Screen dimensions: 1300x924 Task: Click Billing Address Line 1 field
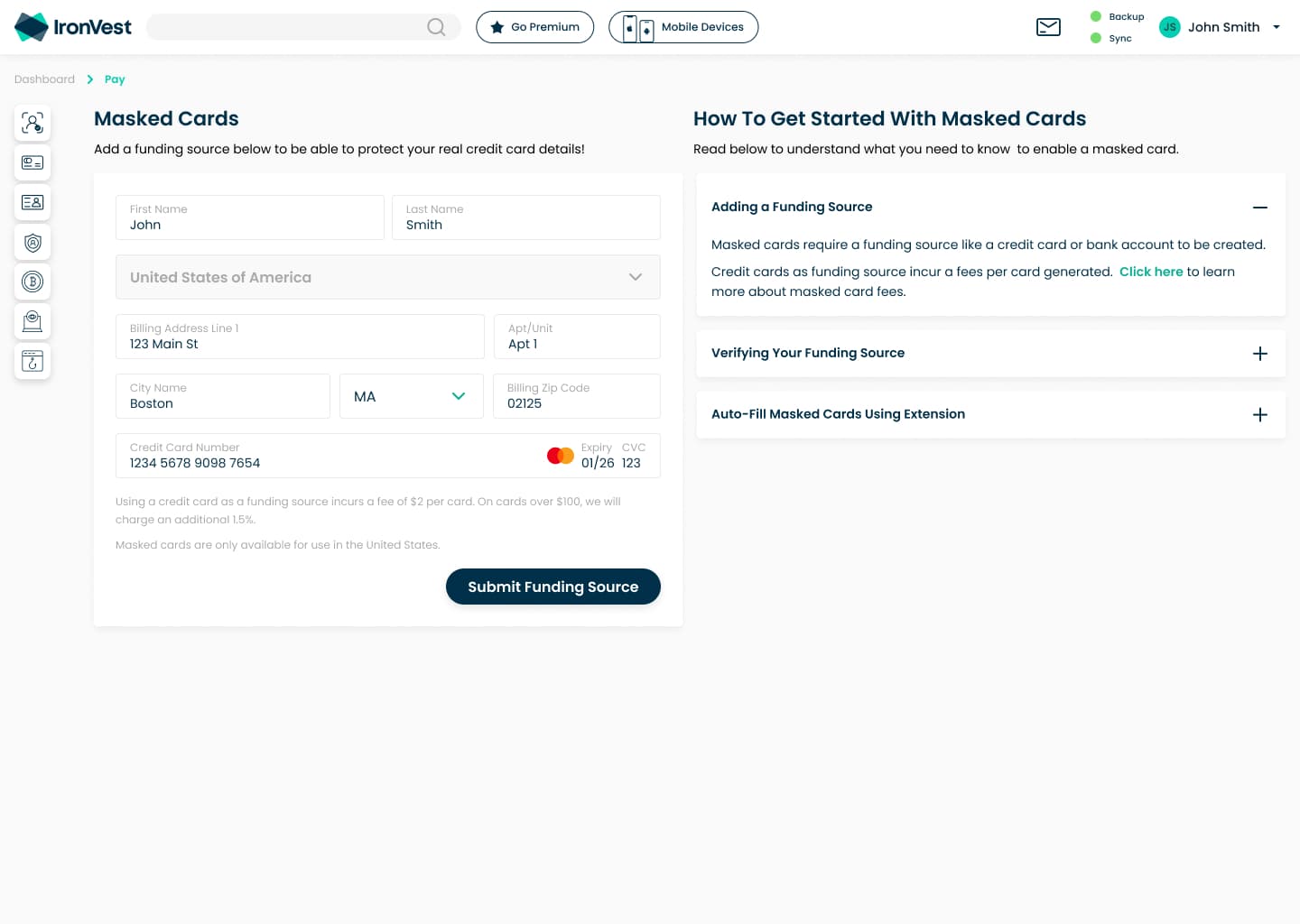pos(300,337)
